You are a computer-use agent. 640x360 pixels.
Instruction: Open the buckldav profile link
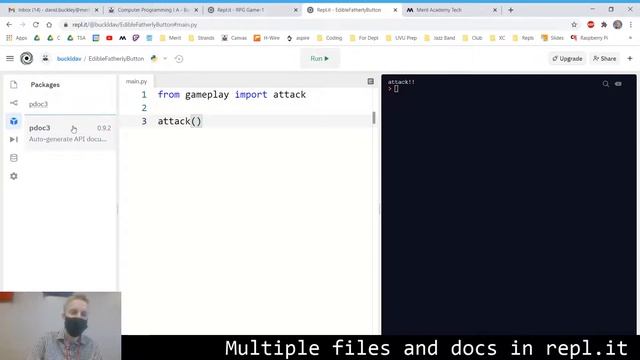69,59
